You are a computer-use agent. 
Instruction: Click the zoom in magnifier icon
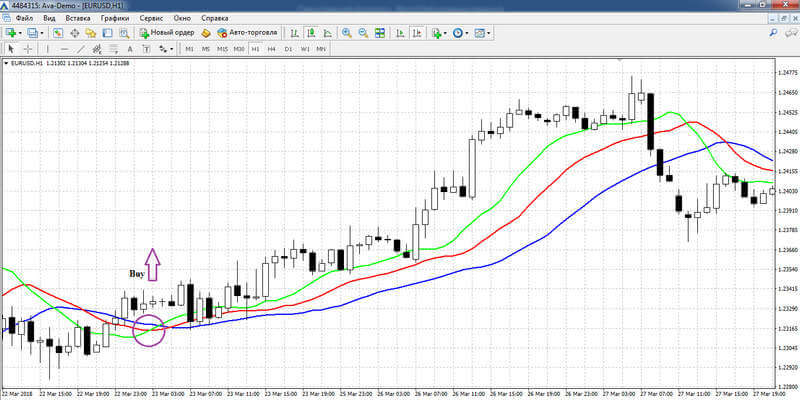point(347,33)
